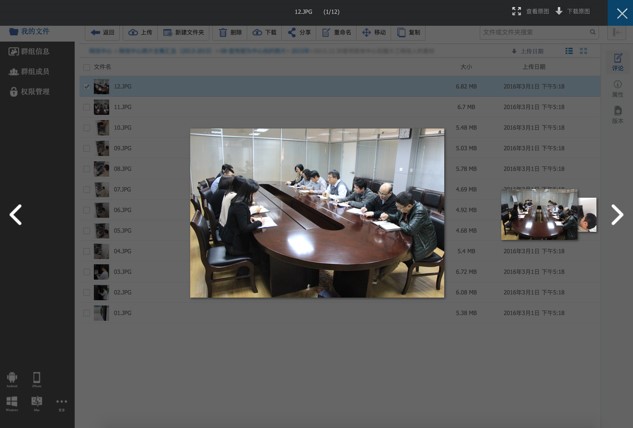
Task: Expand the three-dots more clients menu
Action: pos(61,402)
